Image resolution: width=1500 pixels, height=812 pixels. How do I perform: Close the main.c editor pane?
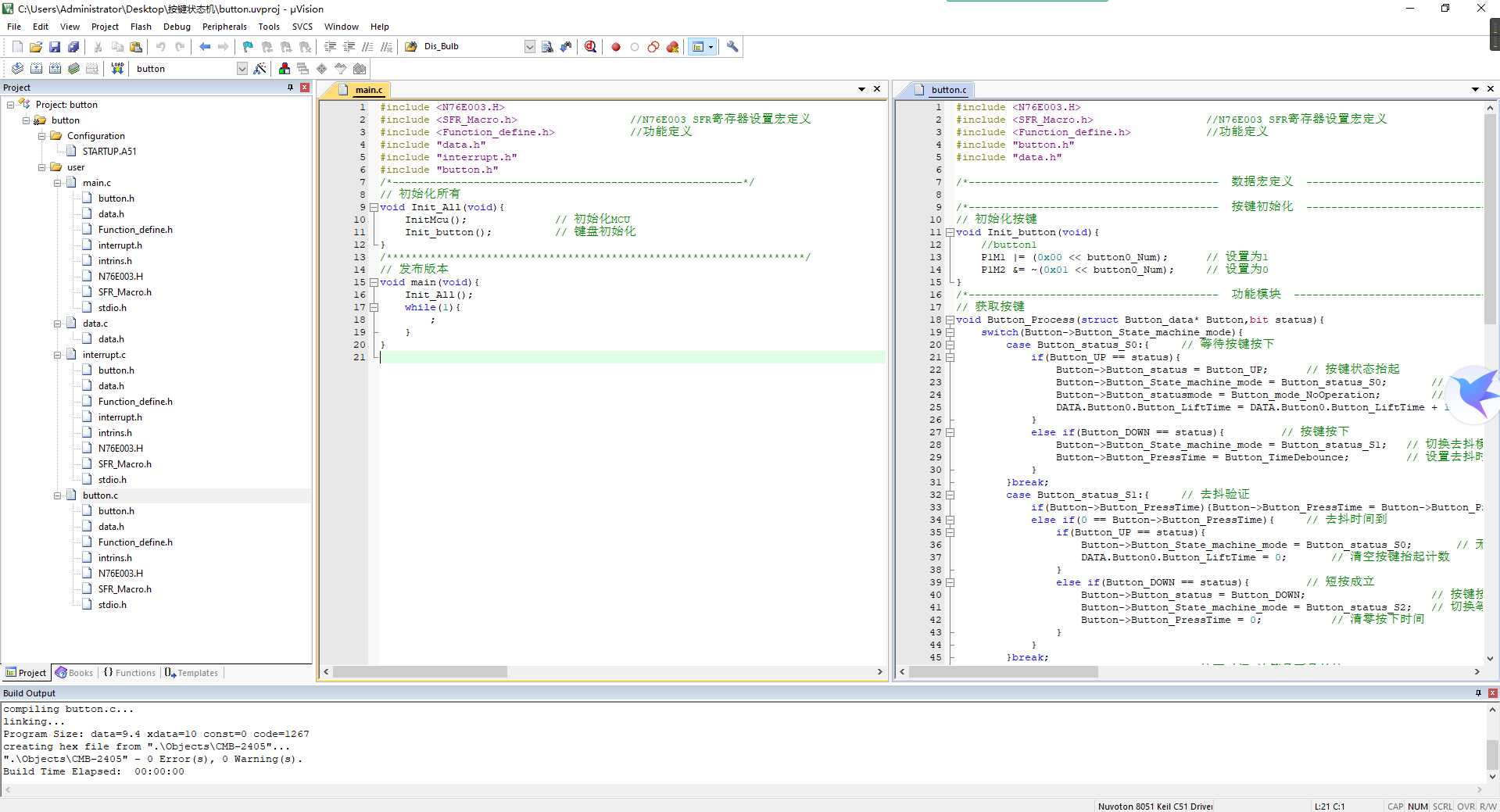tap(877, 89)
